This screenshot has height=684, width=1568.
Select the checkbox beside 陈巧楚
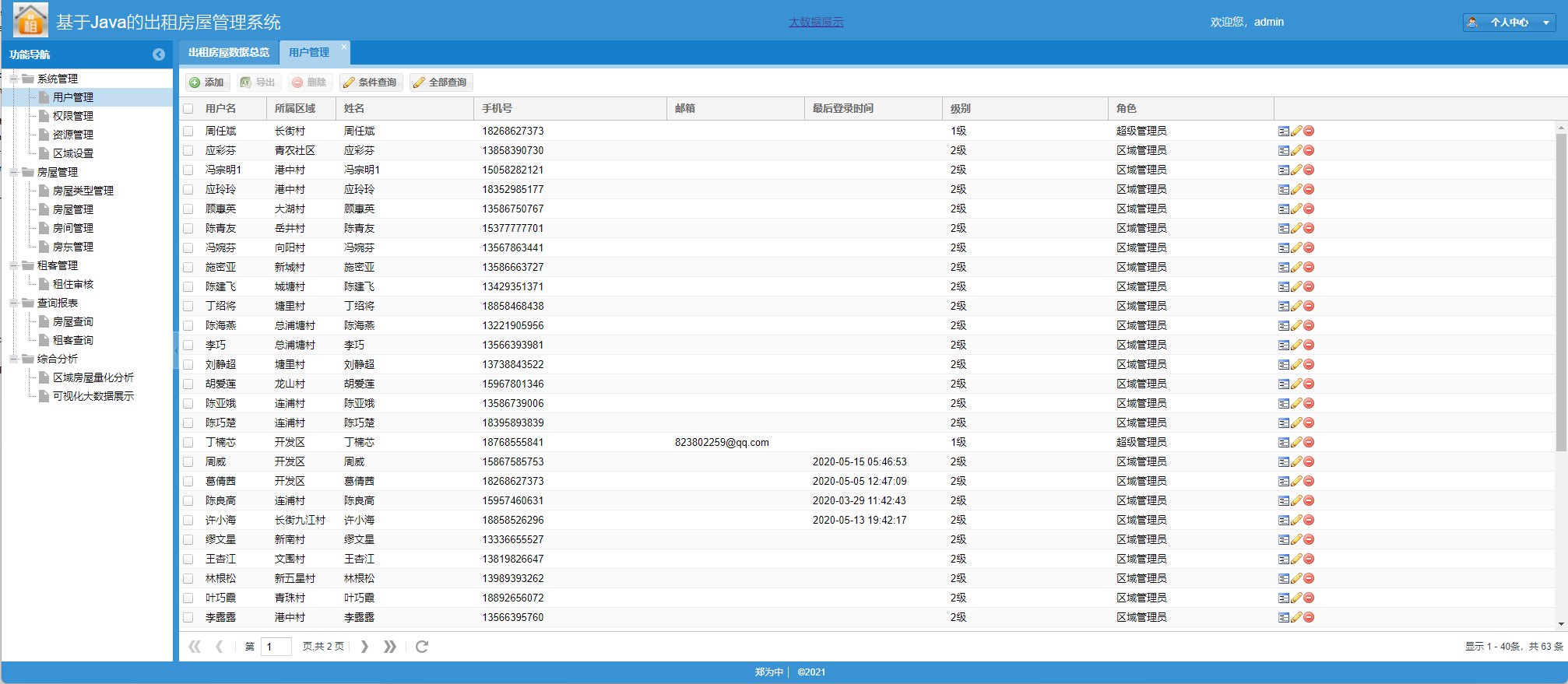188,423
